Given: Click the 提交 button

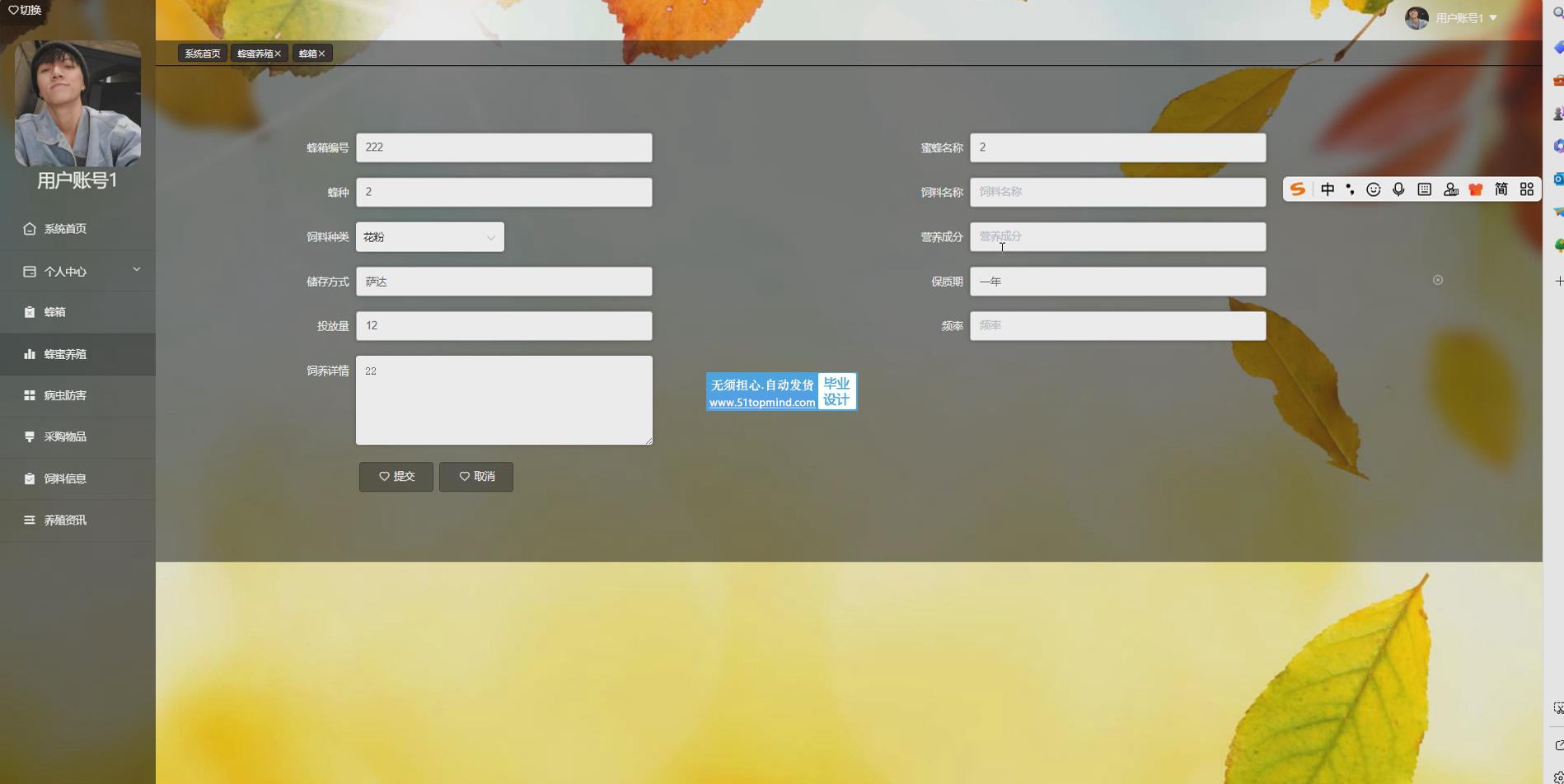Looking at the screenshot, I should [x=396, y=477].
